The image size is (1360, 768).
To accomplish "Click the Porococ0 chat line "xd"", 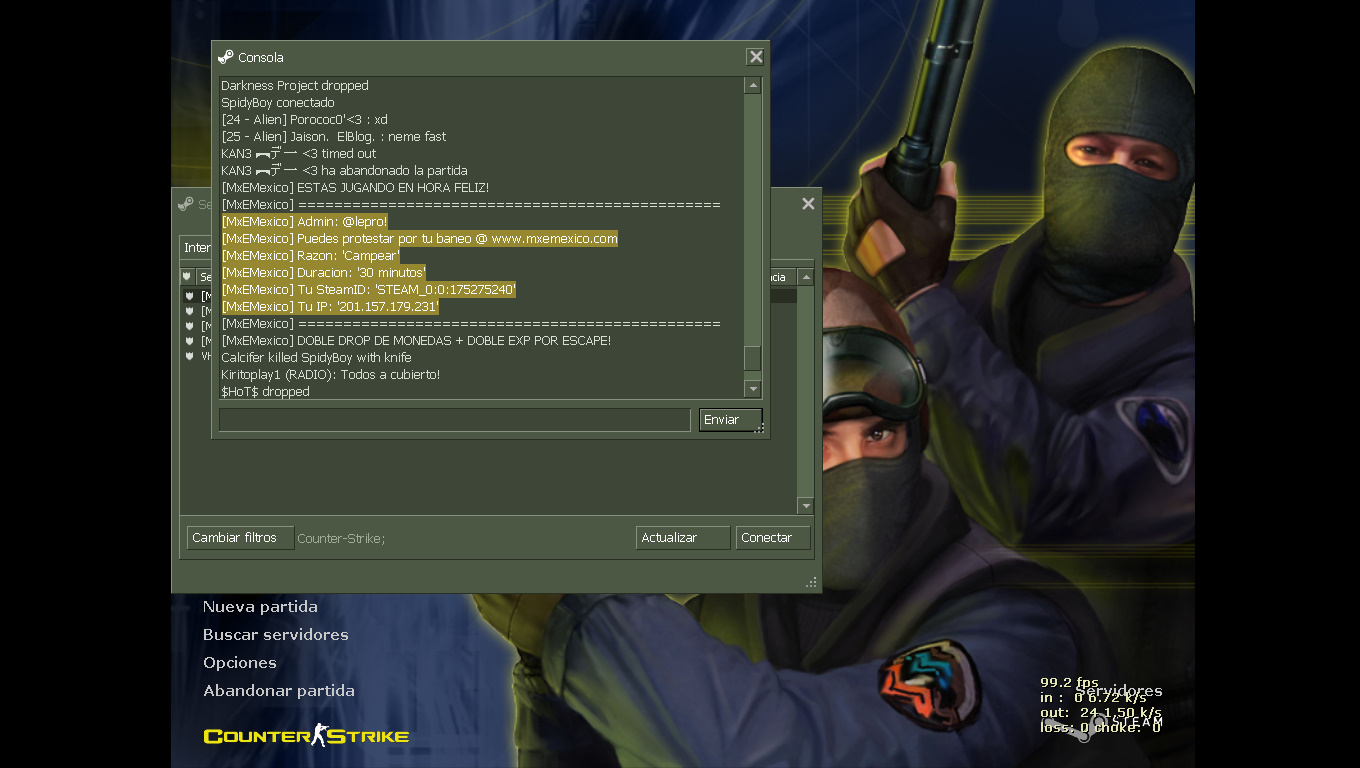I will coord(304,120).
